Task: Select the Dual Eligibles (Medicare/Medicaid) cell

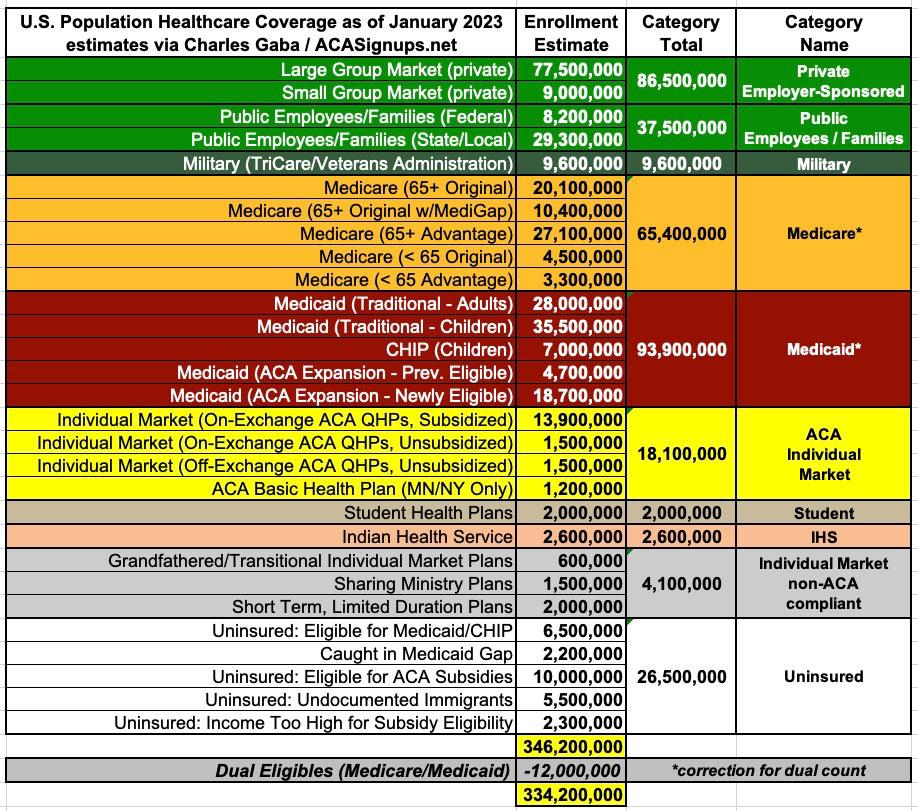Action: 364,771
